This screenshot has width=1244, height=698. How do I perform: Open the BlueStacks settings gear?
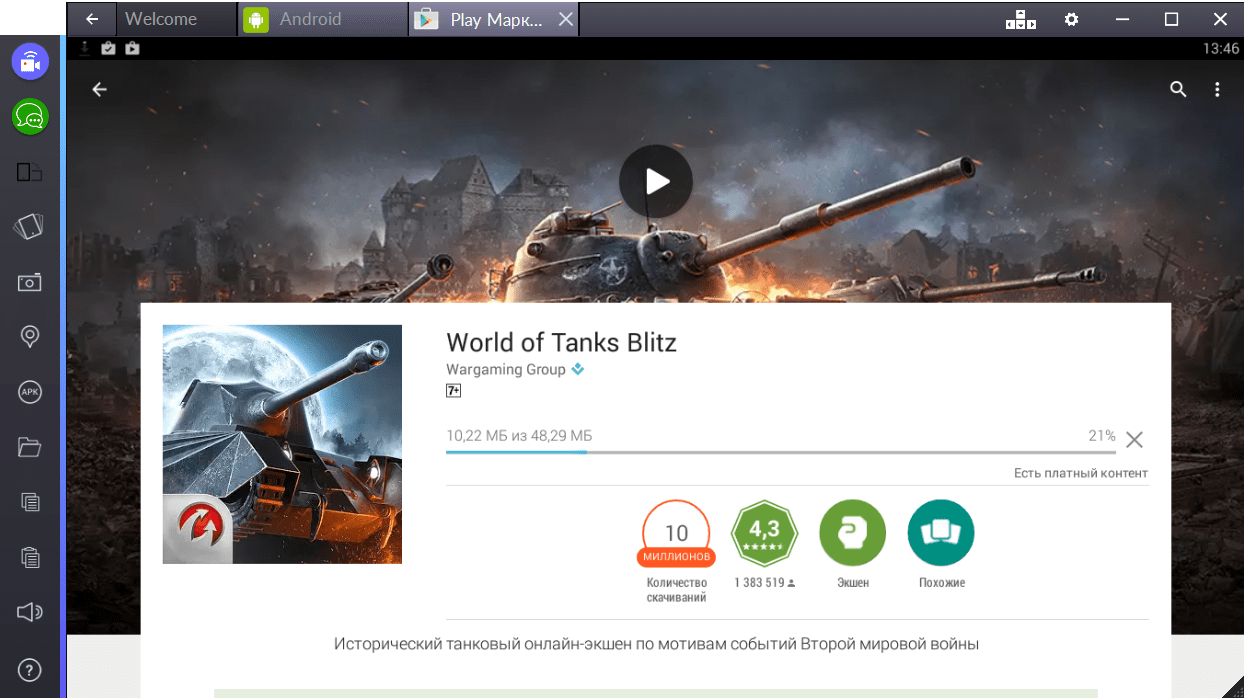1071,19
